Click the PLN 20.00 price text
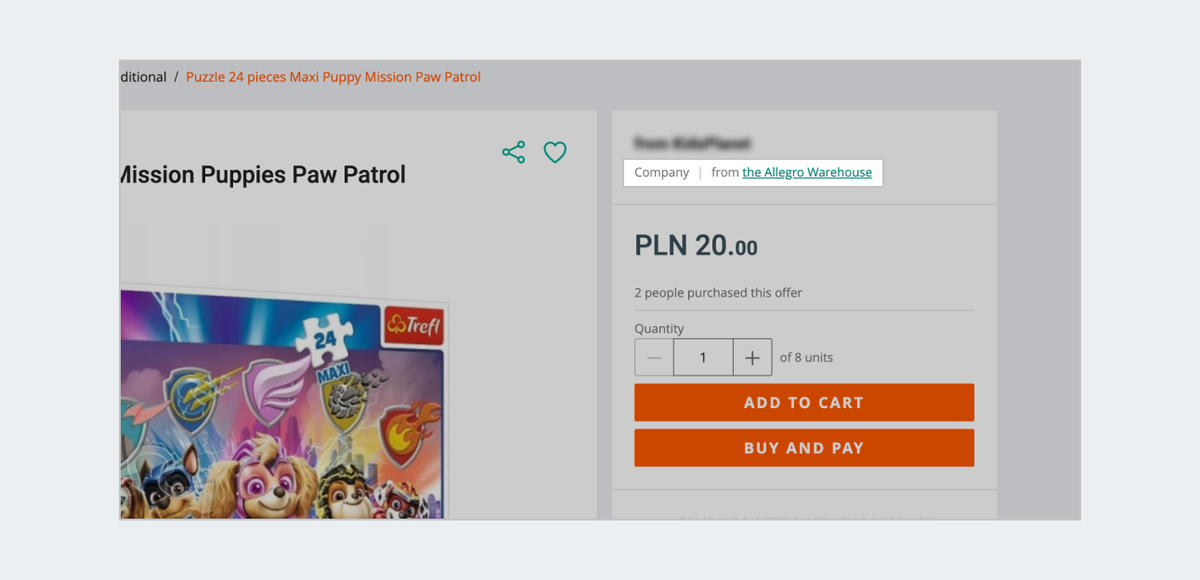The height and width of the screenshot is (580, 1200). tap(695, 246)
